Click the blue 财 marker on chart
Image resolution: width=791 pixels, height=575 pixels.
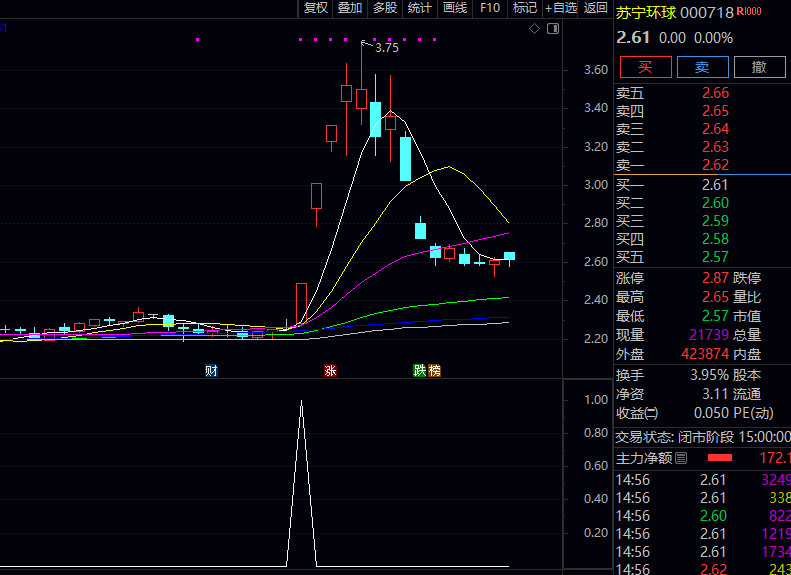[x=211, y=370]
